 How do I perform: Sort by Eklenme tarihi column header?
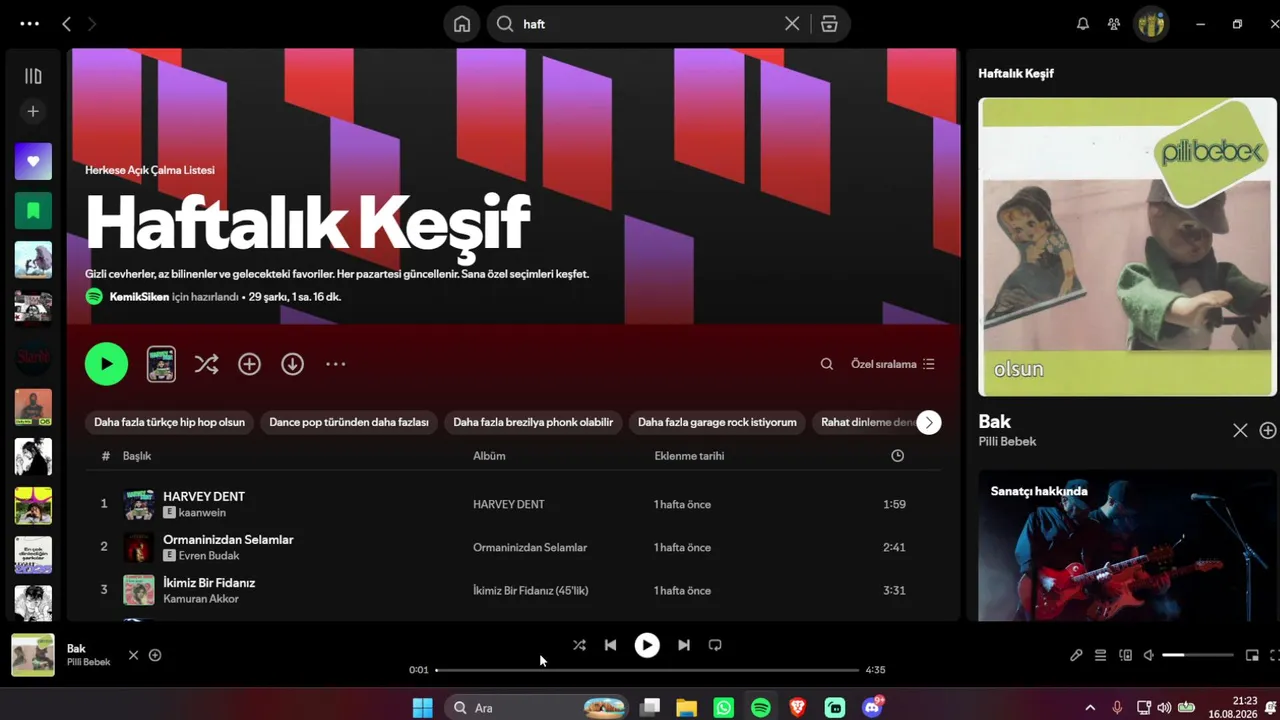coord(689,456)
